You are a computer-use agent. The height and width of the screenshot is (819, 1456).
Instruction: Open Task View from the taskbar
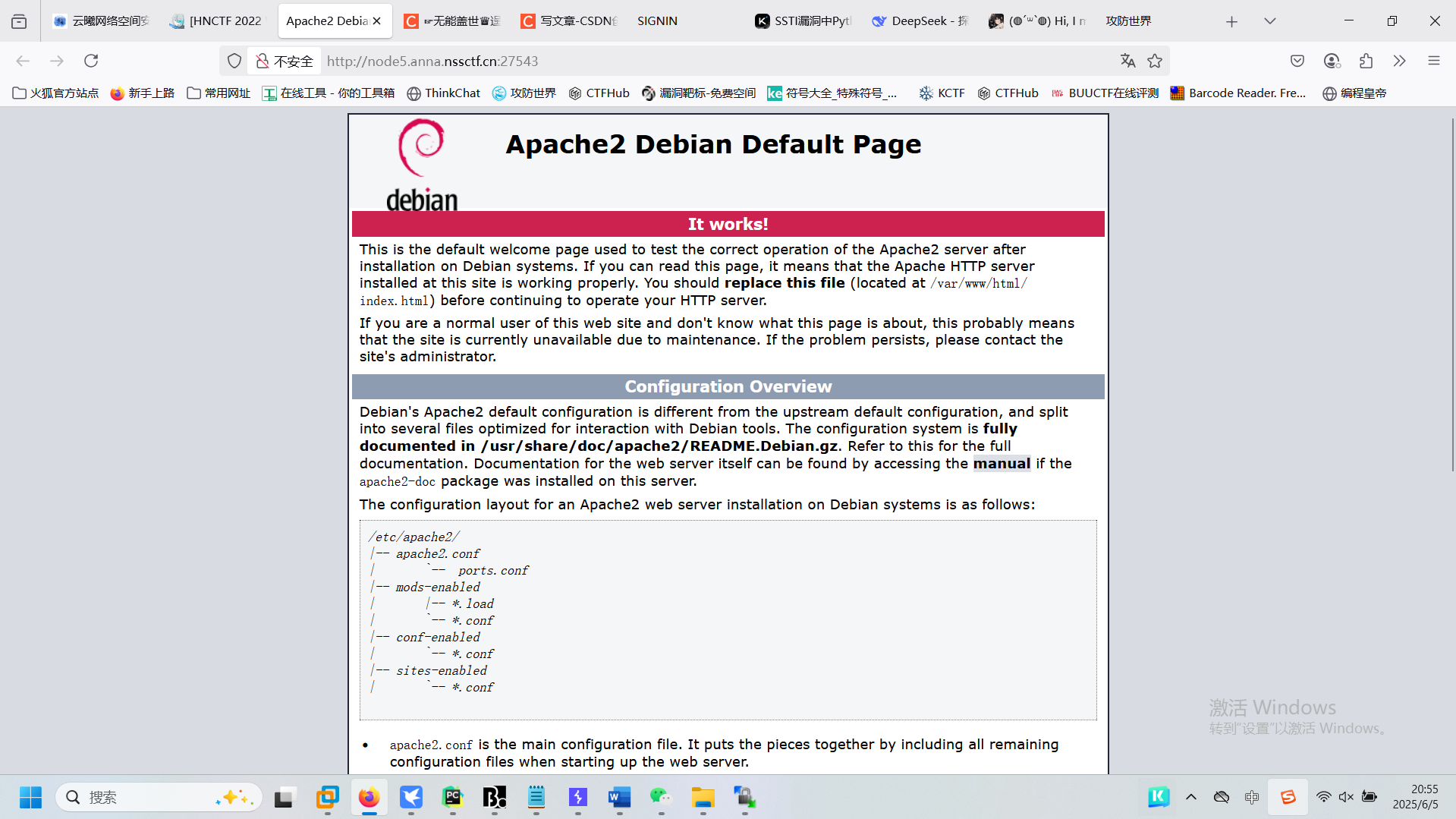pyautogui.click(x=284, y=797)
